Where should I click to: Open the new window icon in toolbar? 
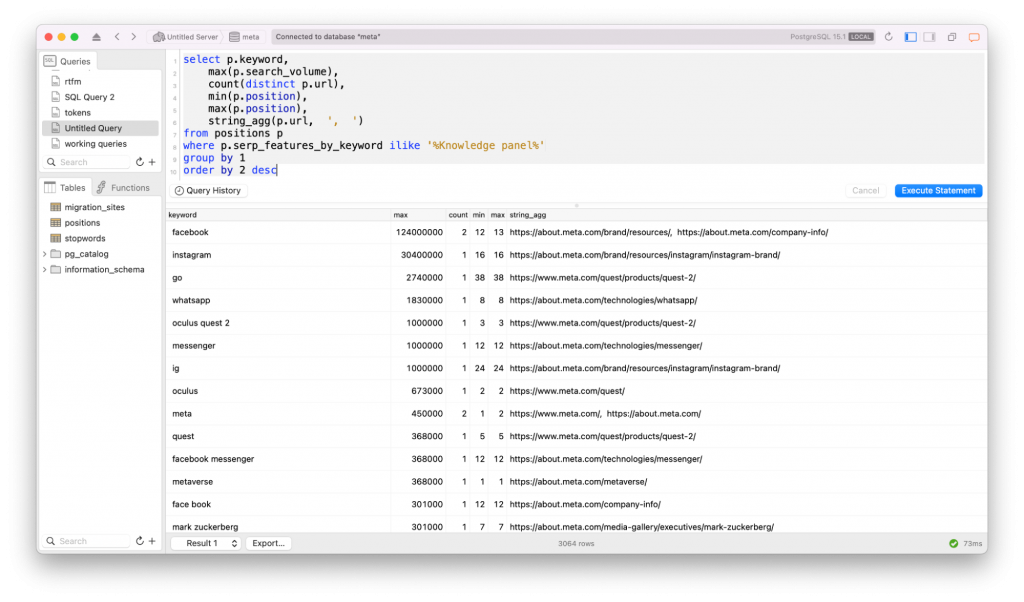click(952, 37)
